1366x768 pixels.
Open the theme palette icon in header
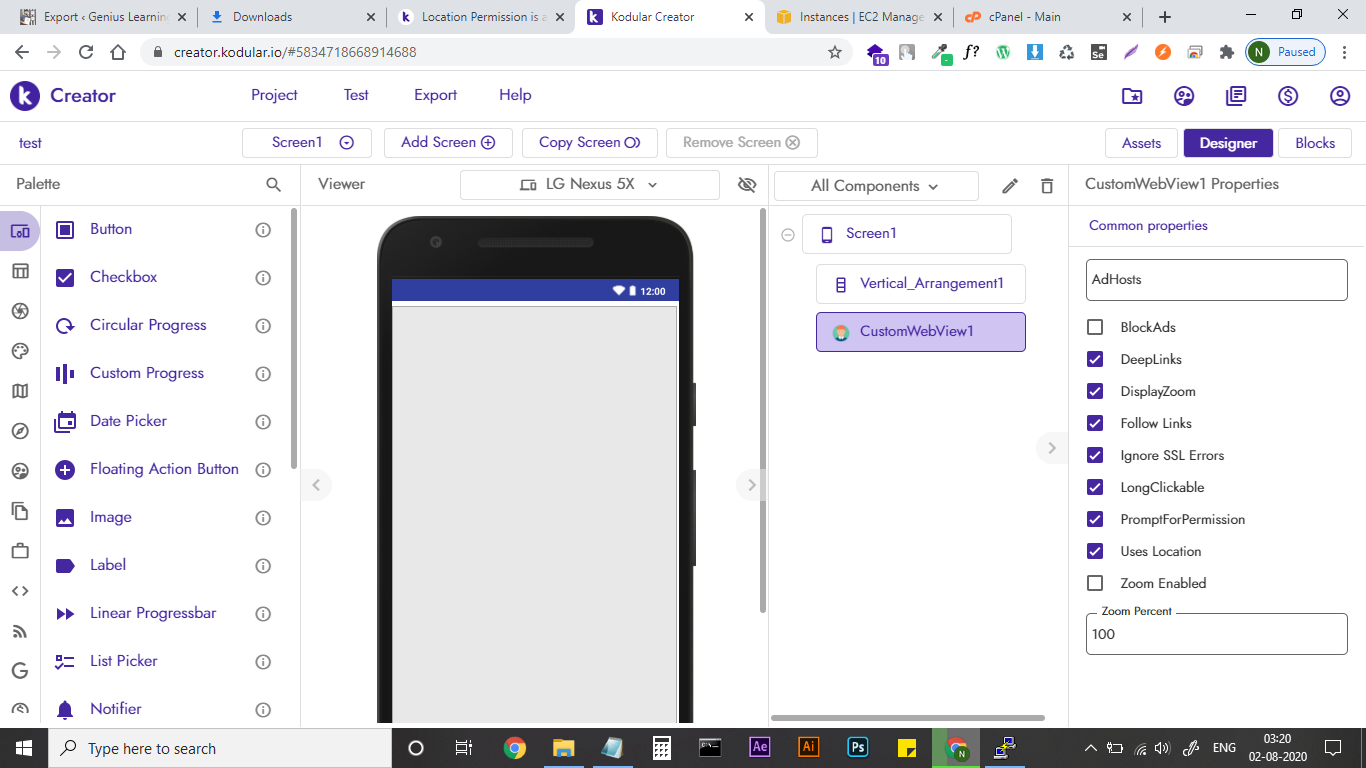click(x=1184, y=96)
